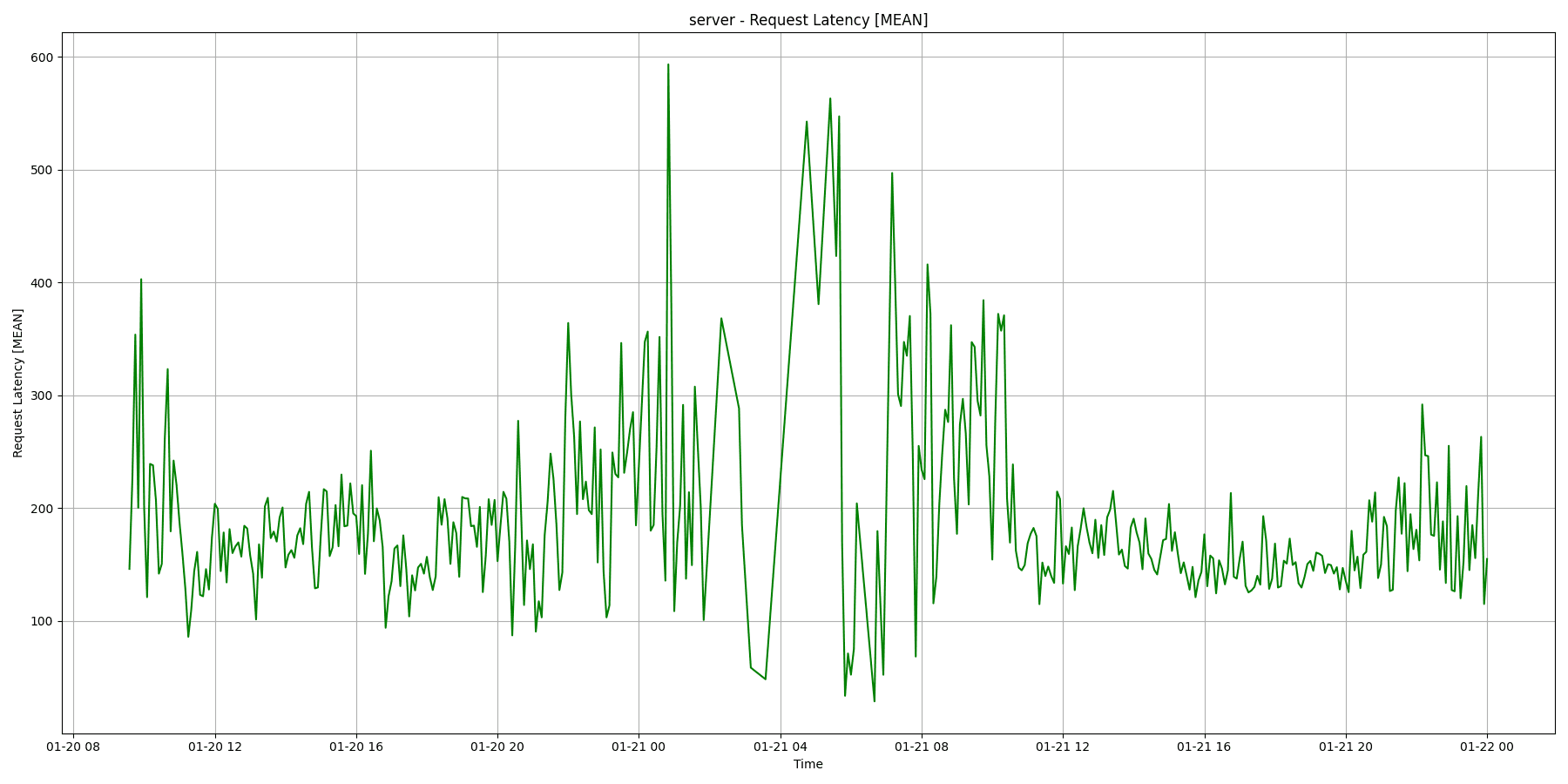Click the y-axis tick label '600'
The width and height of the screenshot is (1568, 784).
click(x=43, y=57)
